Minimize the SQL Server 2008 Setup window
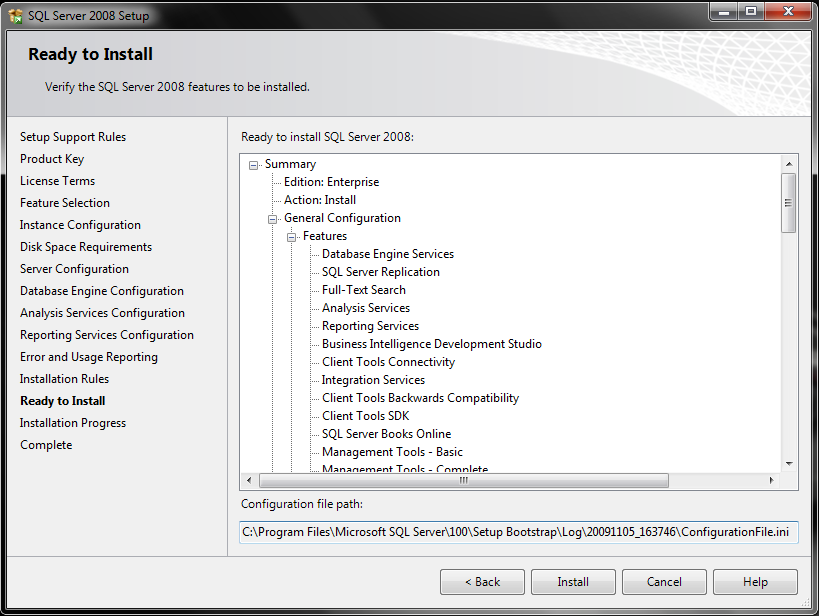Screen dimensions: 819x616 click(x=723, y=11)
